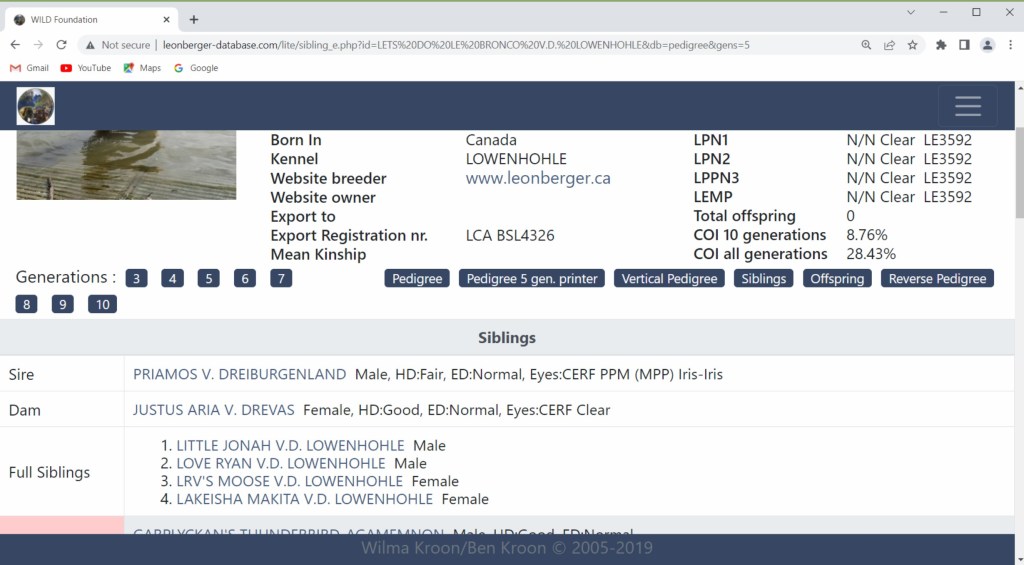The height and width of the screenshot is (565, 1024).
Task: Click the Canada born-in value
Action: (x=491, y=140)
